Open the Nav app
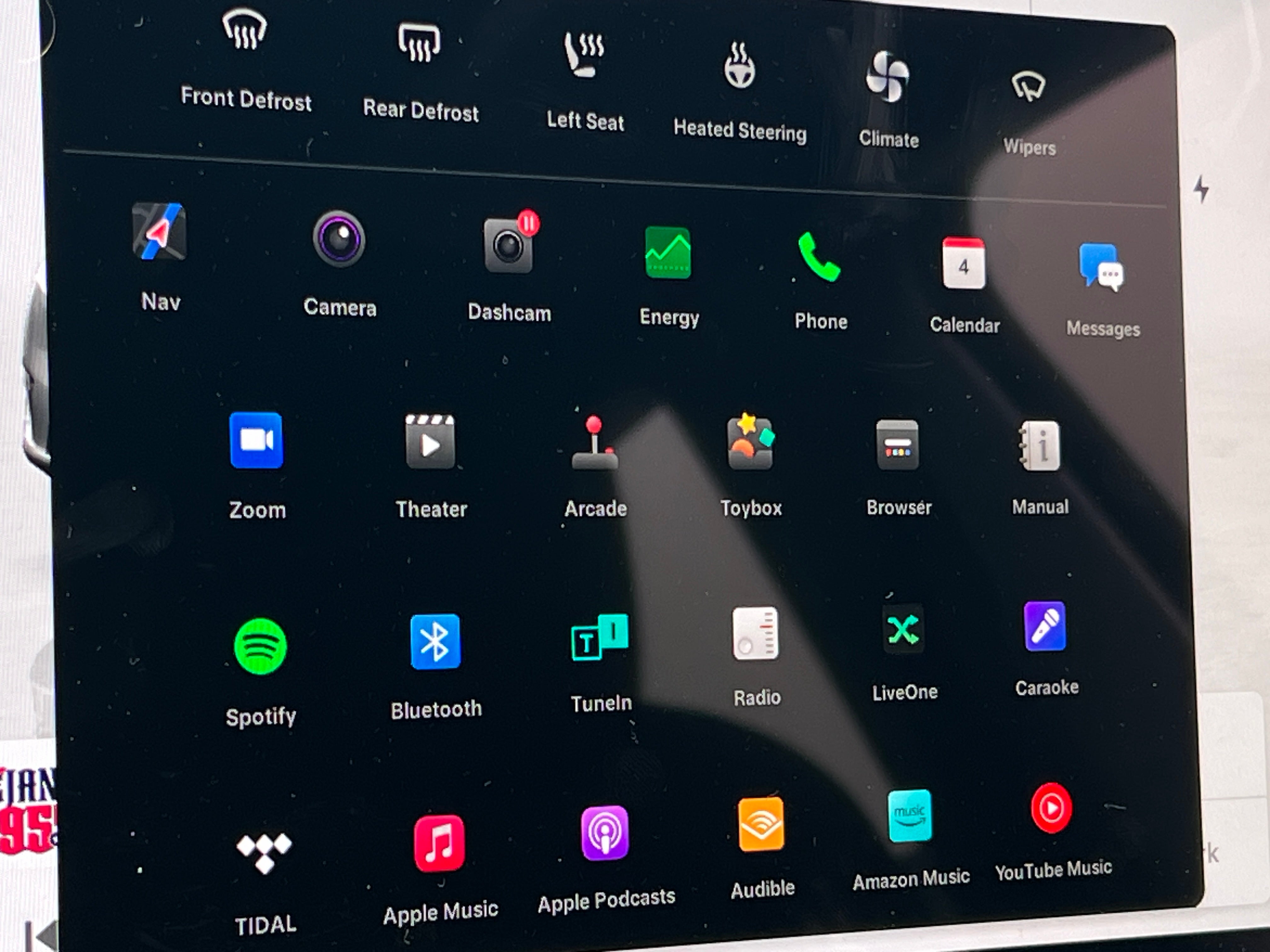Viewport: 1270px width, 952px height. click(159, 232)
